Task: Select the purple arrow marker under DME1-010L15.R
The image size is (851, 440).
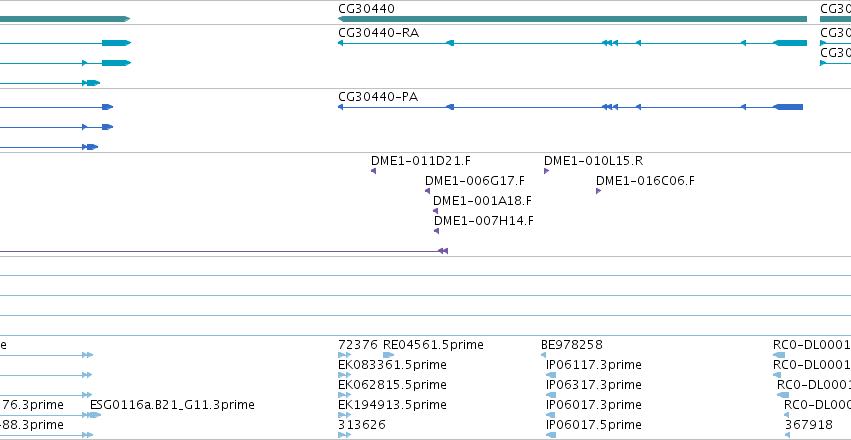Action: coord(547,171)
